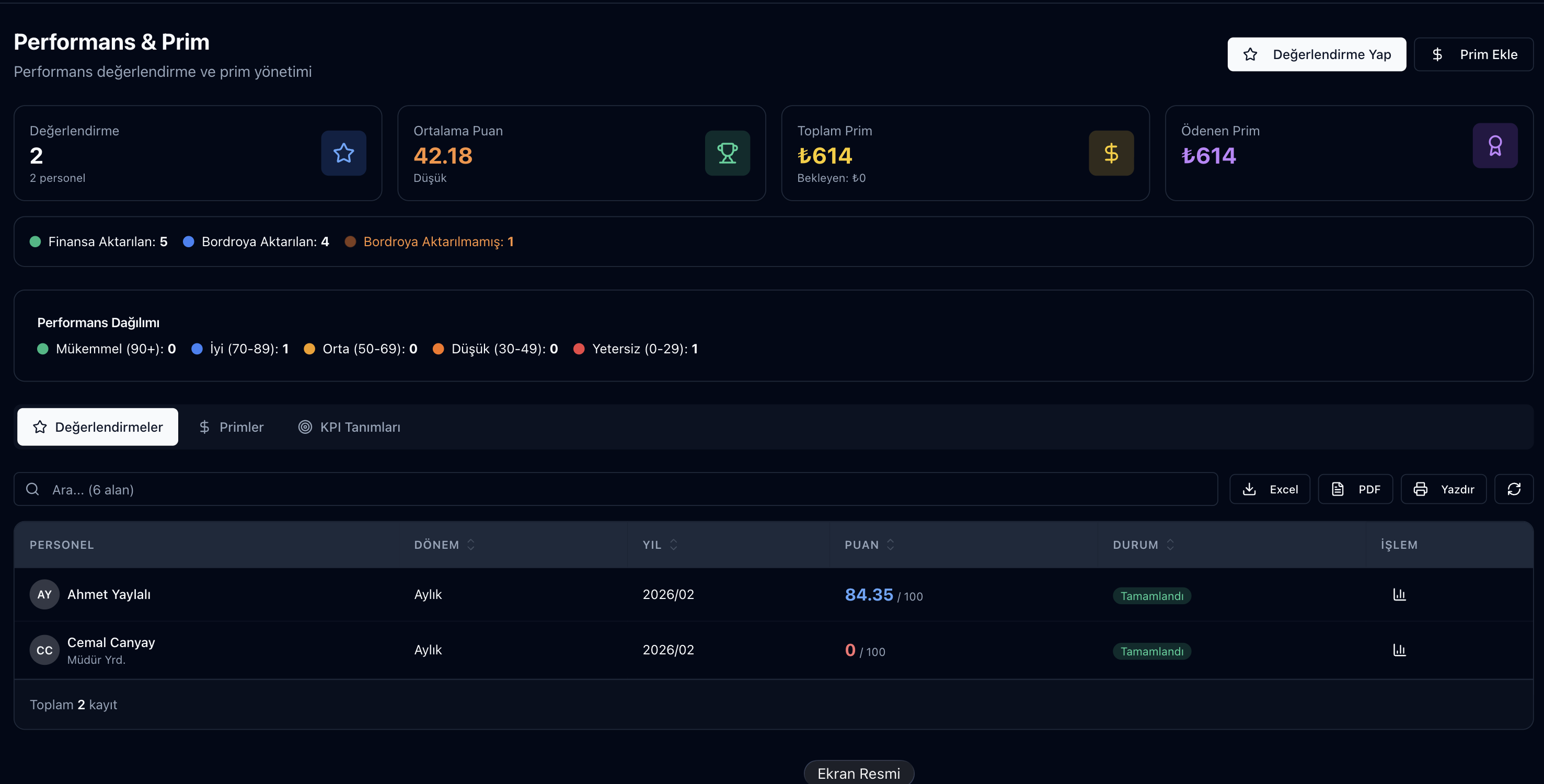The height and width of the screenshot is (784, 1544).
Task: Click the CC avatar for Cemal Canyay
Action: click(44, 650)
